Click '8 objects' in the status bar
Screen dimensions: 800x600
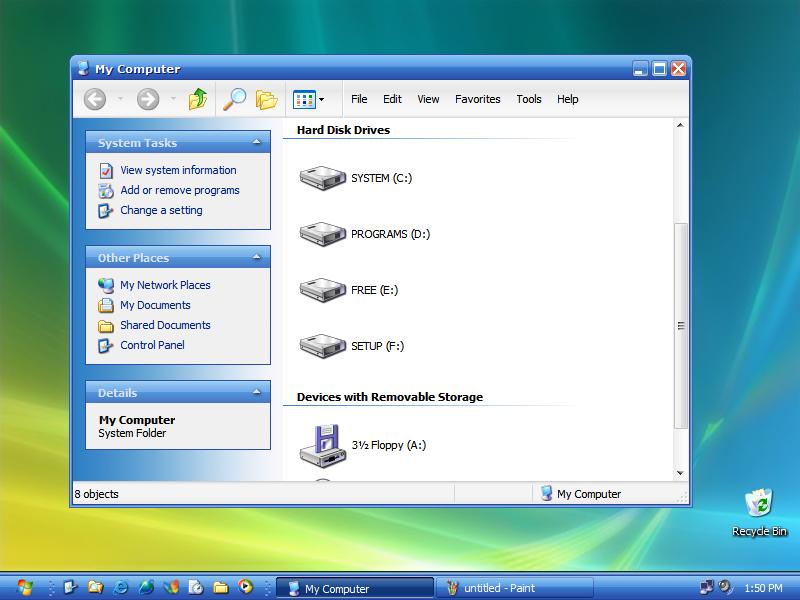96,494
